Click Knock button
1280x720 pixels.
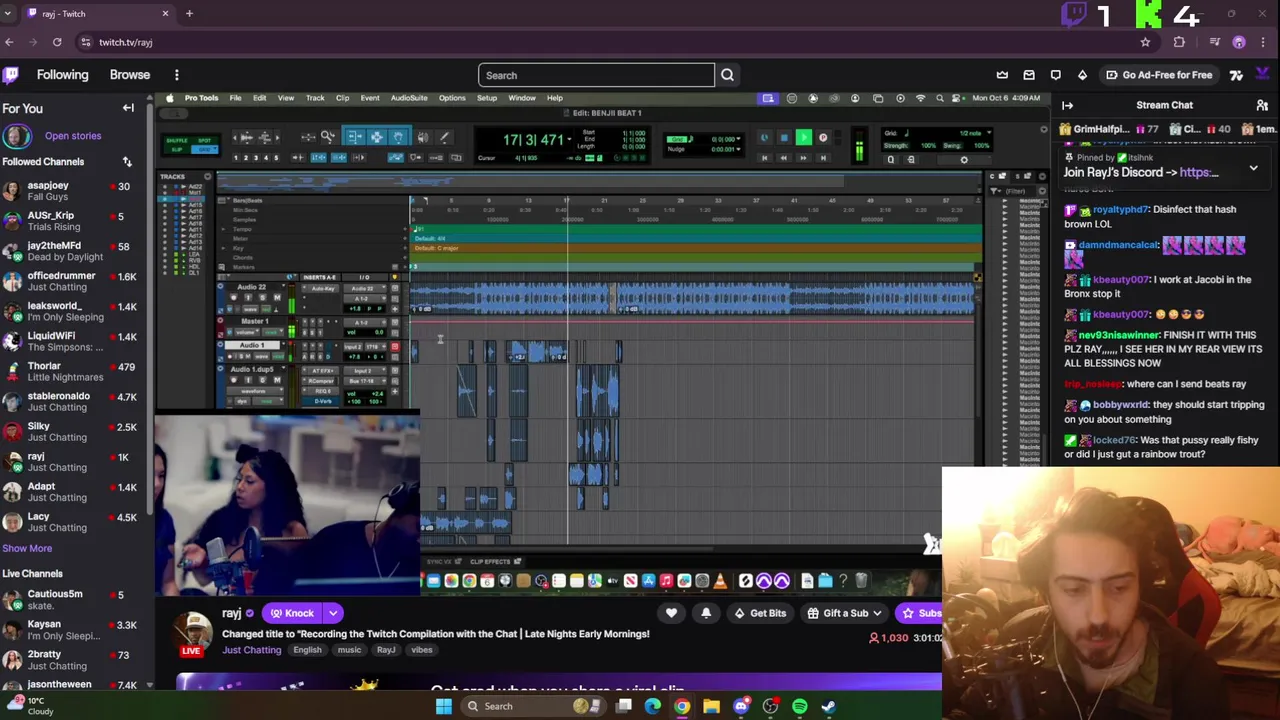pos(291,613)
